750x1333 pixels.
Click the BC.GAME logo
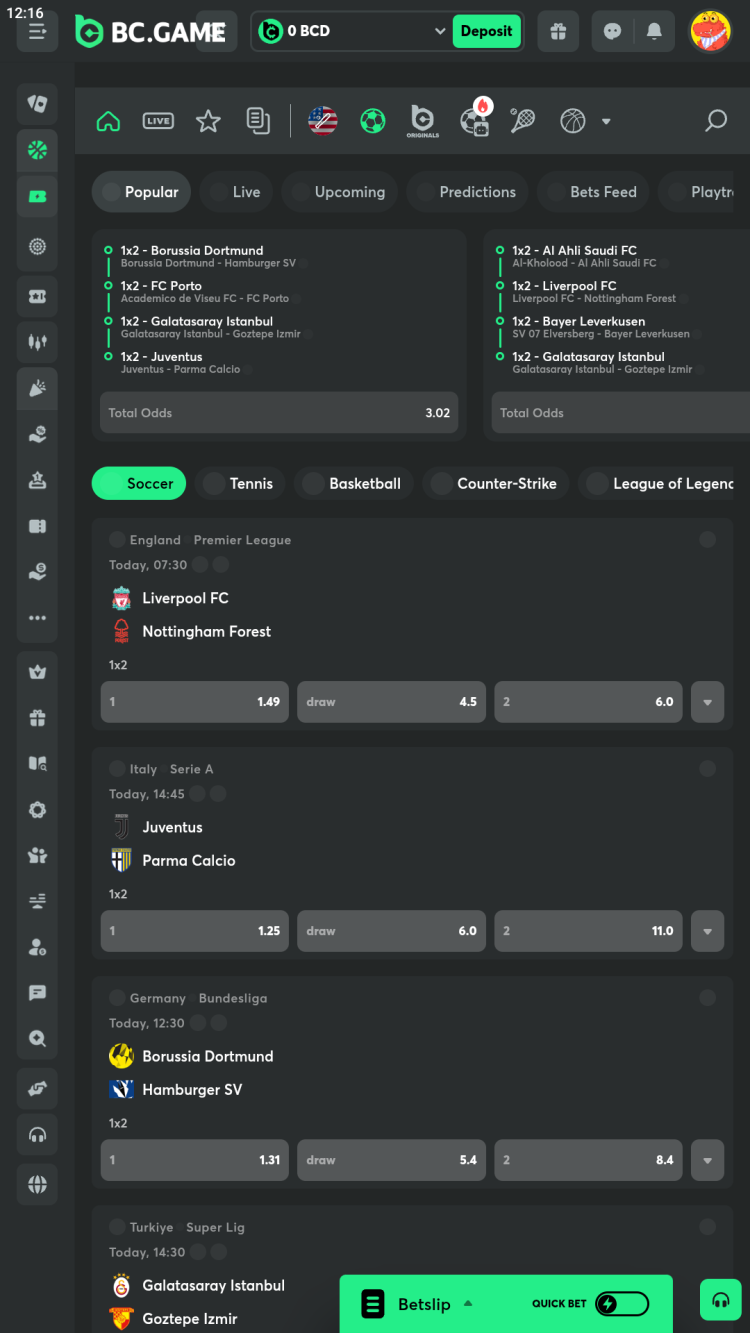click(150, 32)
